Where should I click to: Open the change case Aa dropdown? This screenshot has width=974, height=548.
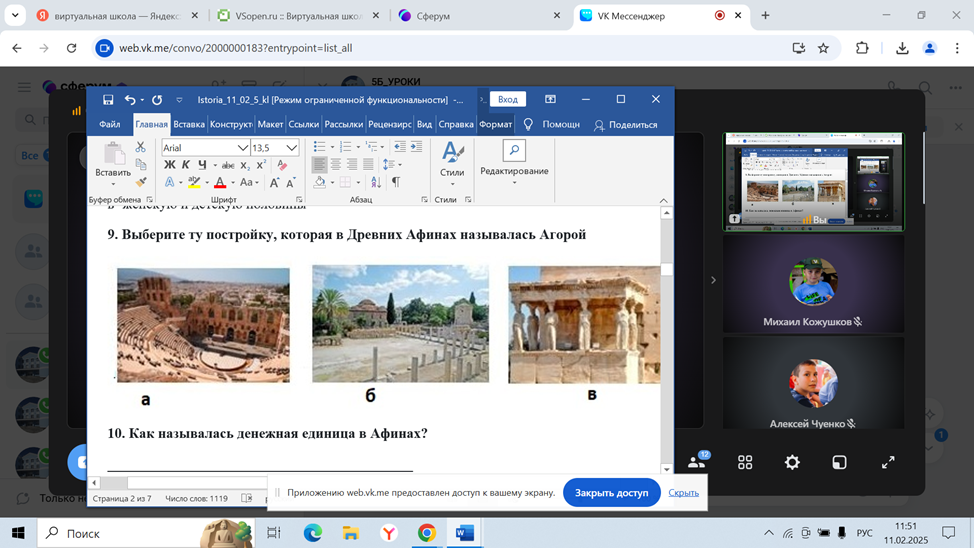click(x=249, y=182)
